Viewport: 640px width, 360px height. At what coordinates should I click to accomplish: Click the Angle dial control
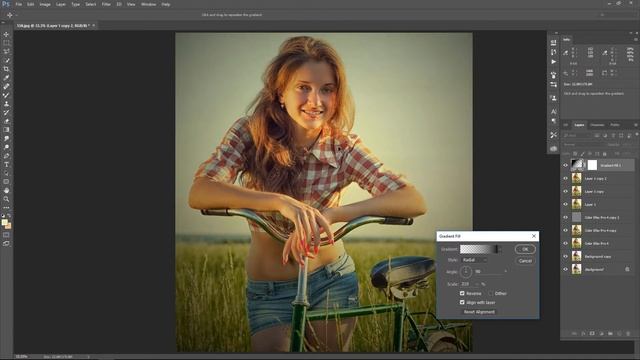(x=466, y=271)
